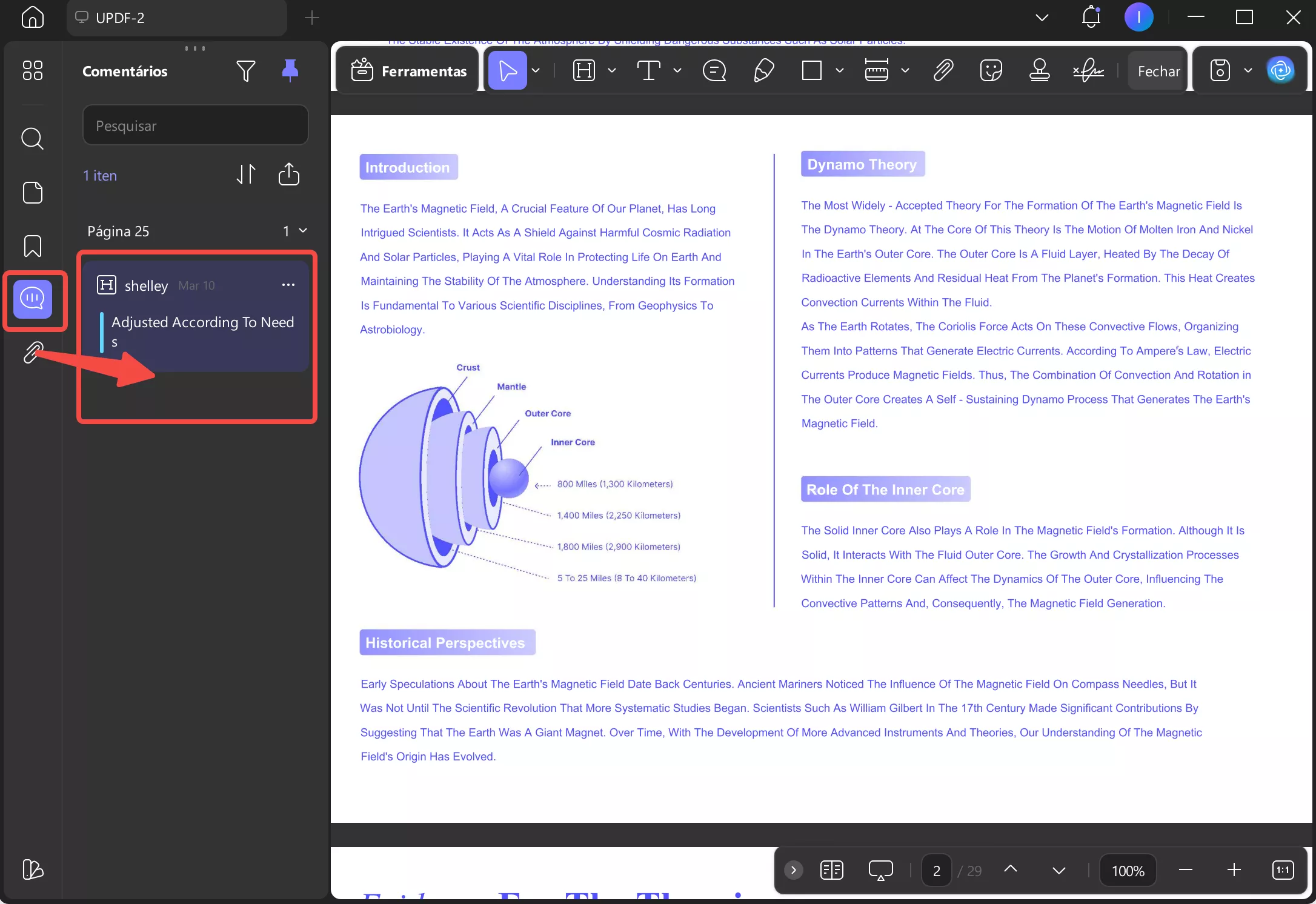
Task: Open the save button dropdown
Action: 1247,70
